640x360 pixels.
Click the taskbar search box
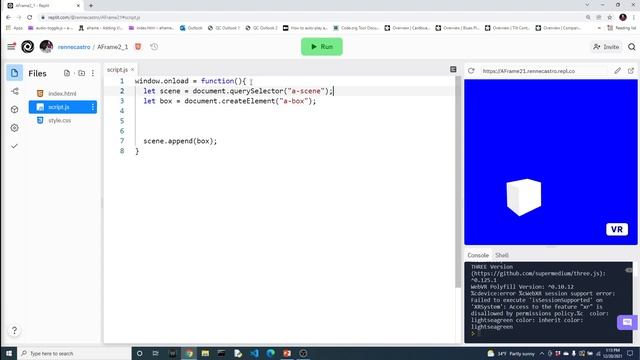point(74,353)
